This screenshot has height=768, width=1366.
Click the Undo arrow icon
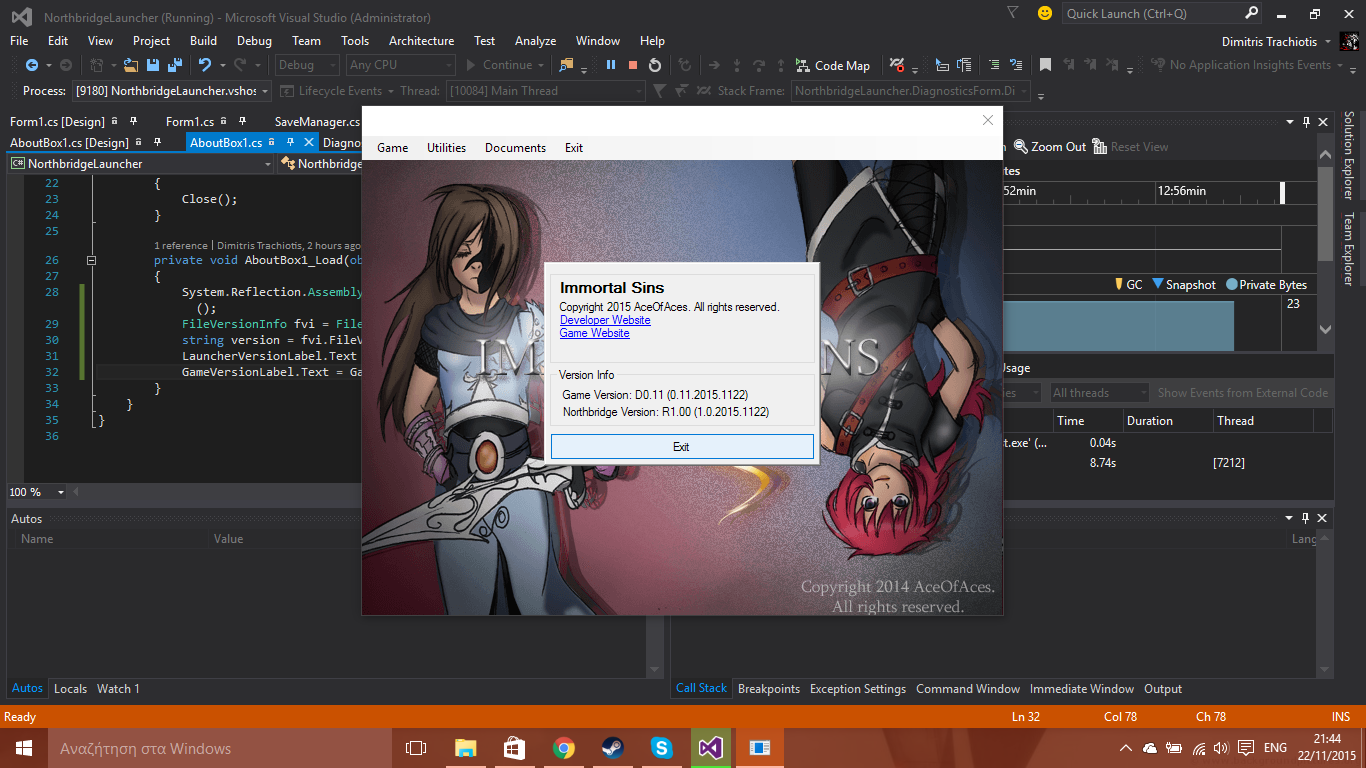(204, 65)
